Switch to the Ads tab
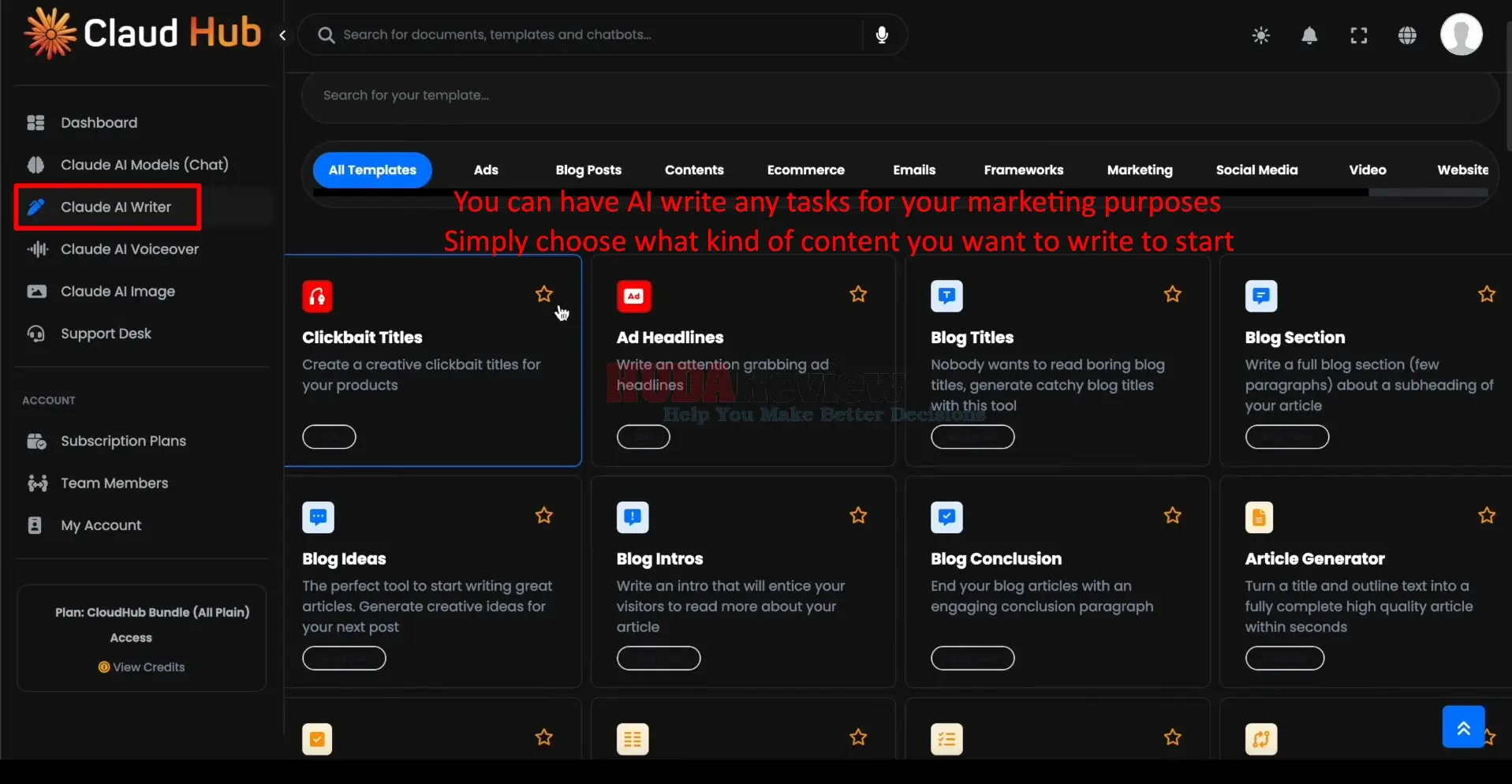Screen dimensions: 1512x784 click(486, 170)
